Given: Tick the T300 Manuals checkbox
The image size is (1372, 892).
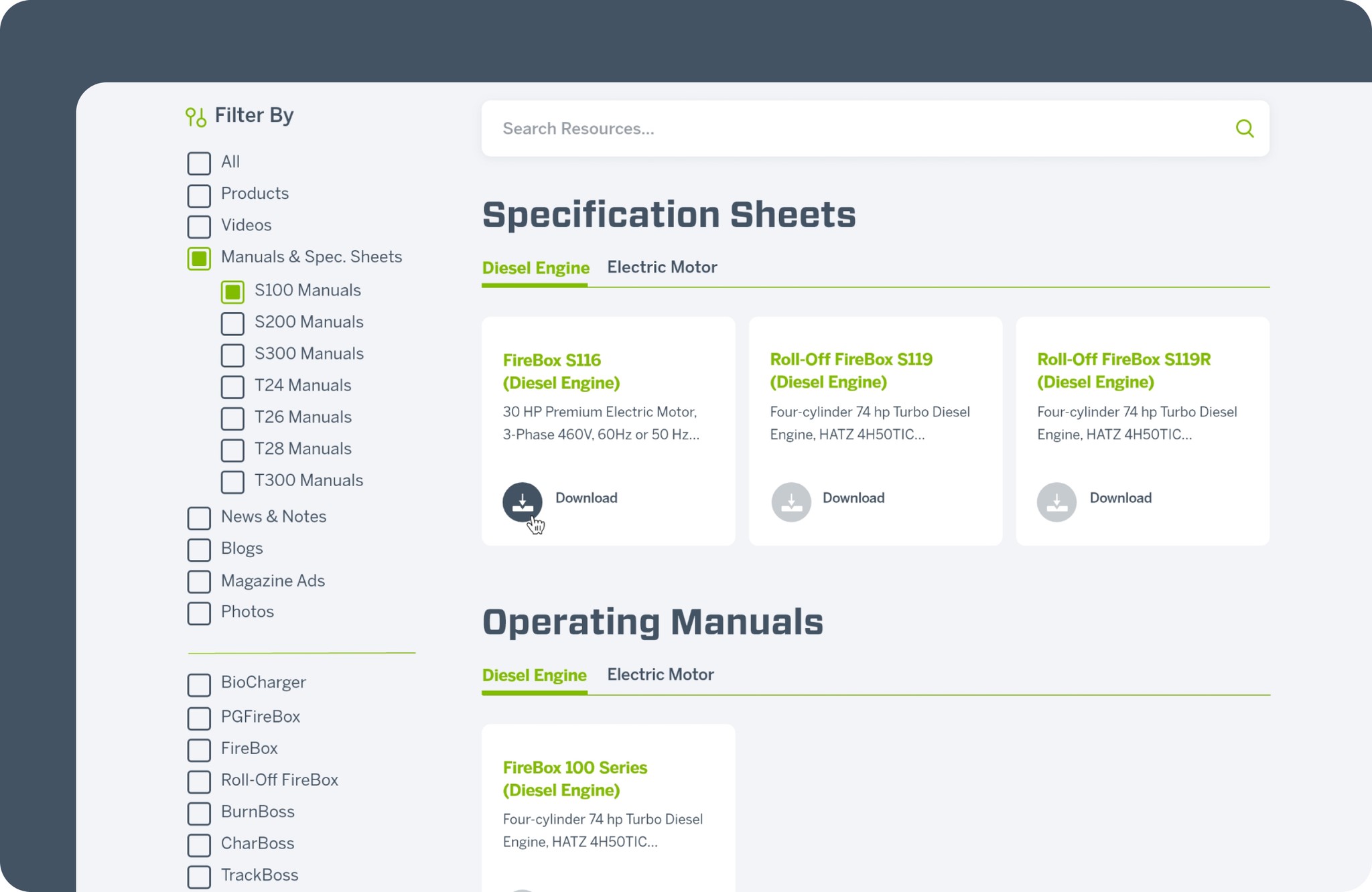Looking at the screenshot, I should pyautogui.click(x=232, y=482).
